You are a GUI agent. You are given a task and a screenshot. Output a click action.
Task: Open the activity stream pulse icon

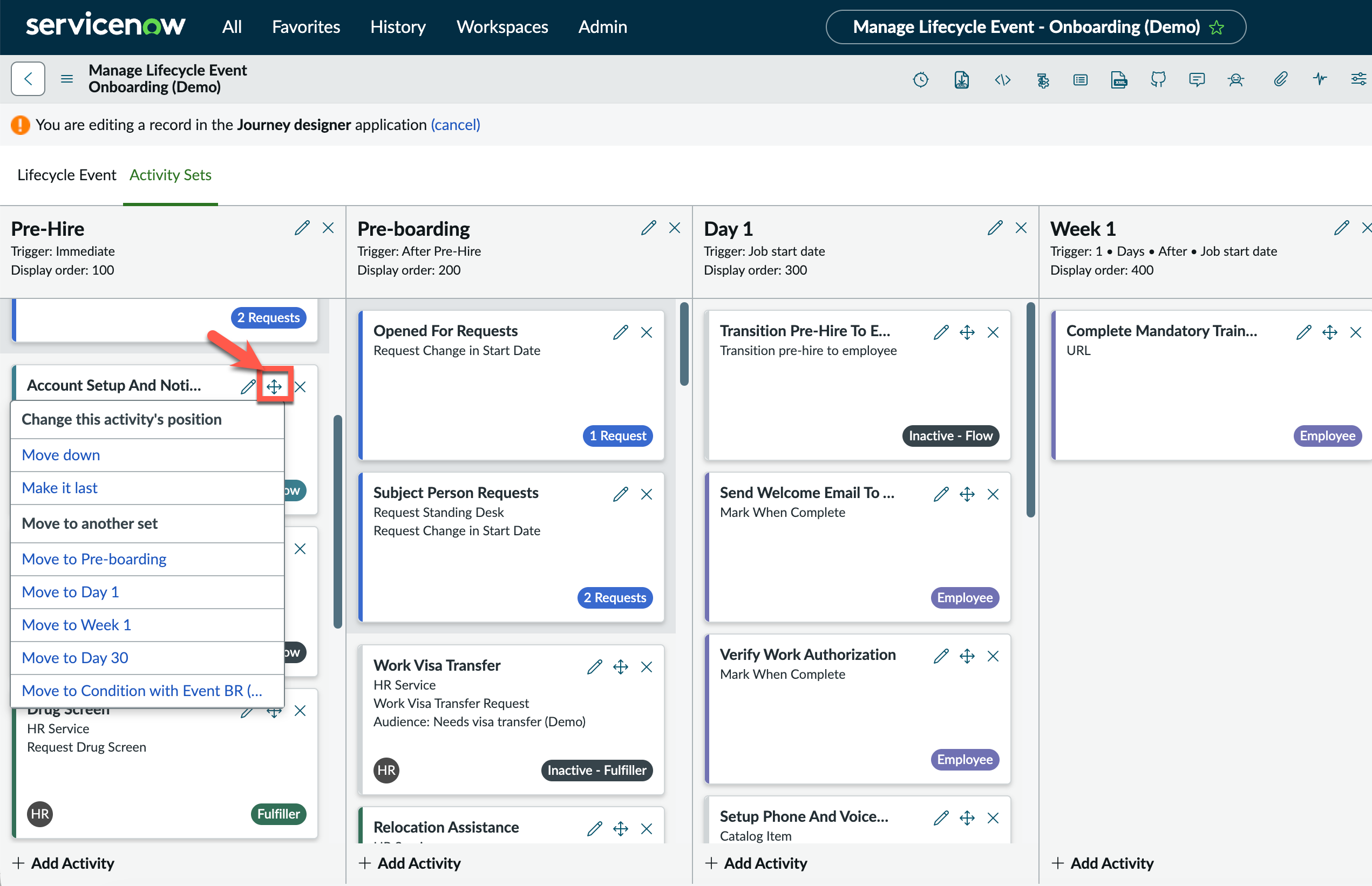tap(1320, 78)
